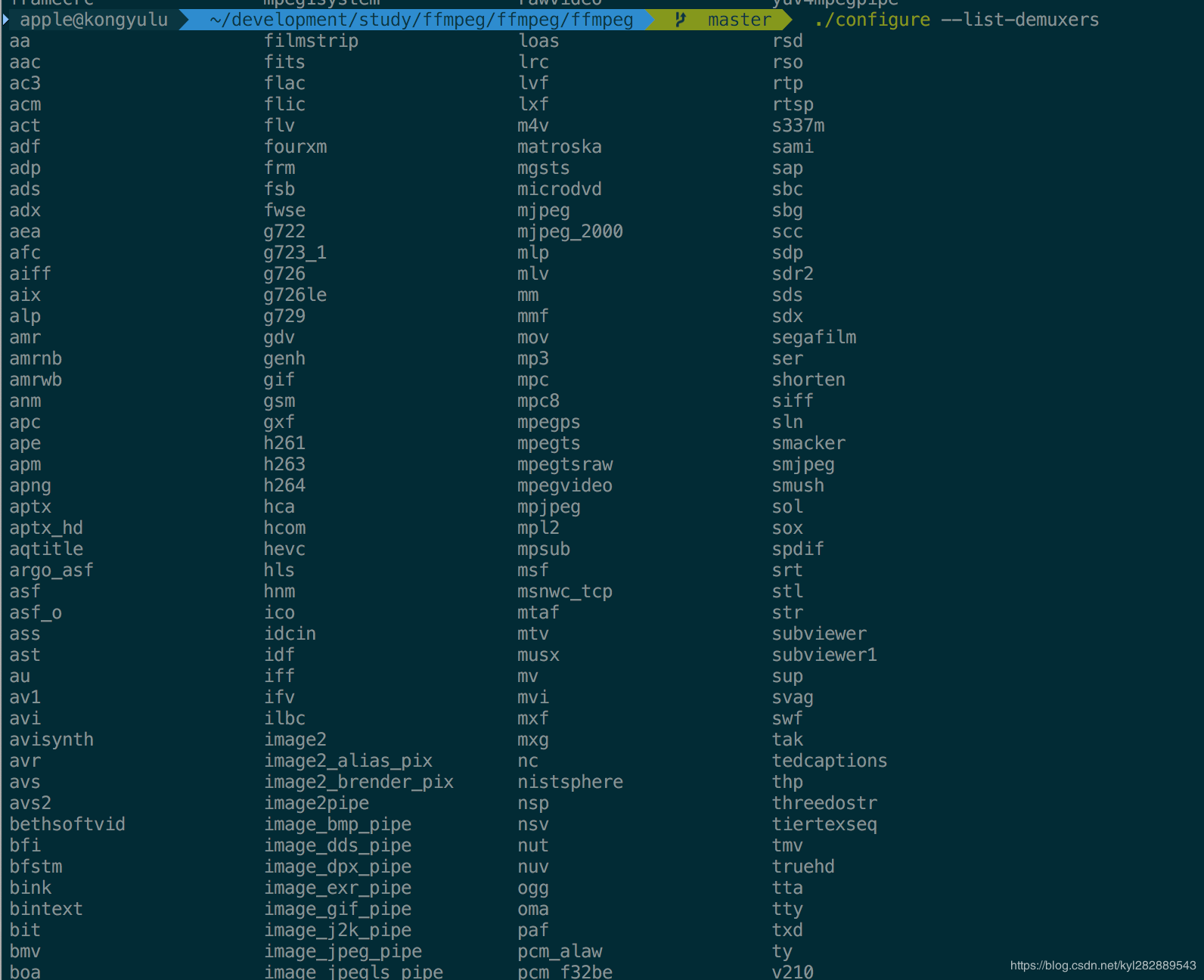Screen dimensions: 1204x980
Task: Click the 'shorten' entry
Action: pos(809,380)
